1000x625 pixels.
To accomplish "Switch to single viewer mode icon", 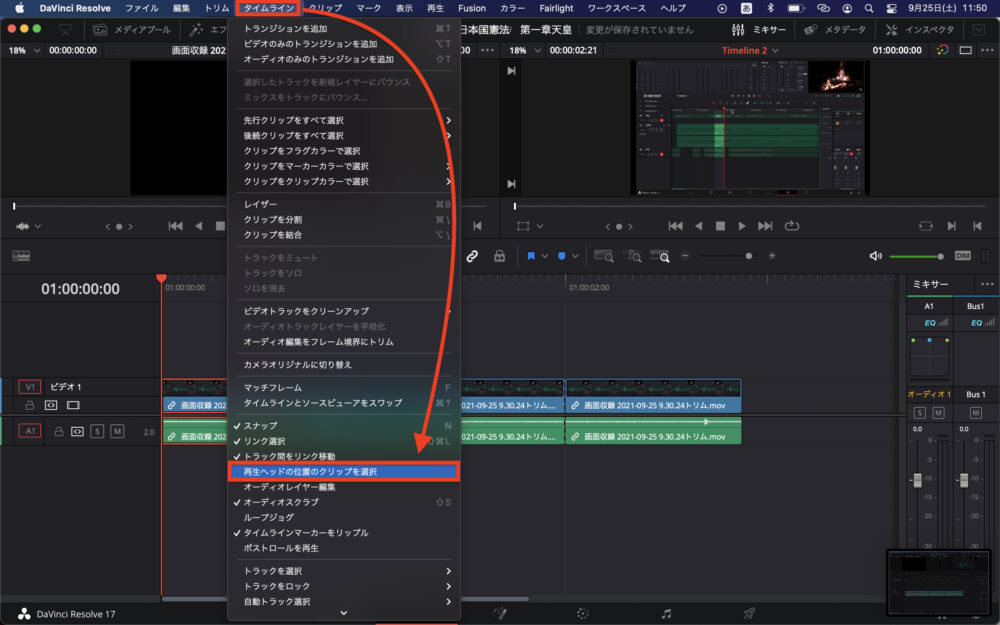I will (966, 50).
